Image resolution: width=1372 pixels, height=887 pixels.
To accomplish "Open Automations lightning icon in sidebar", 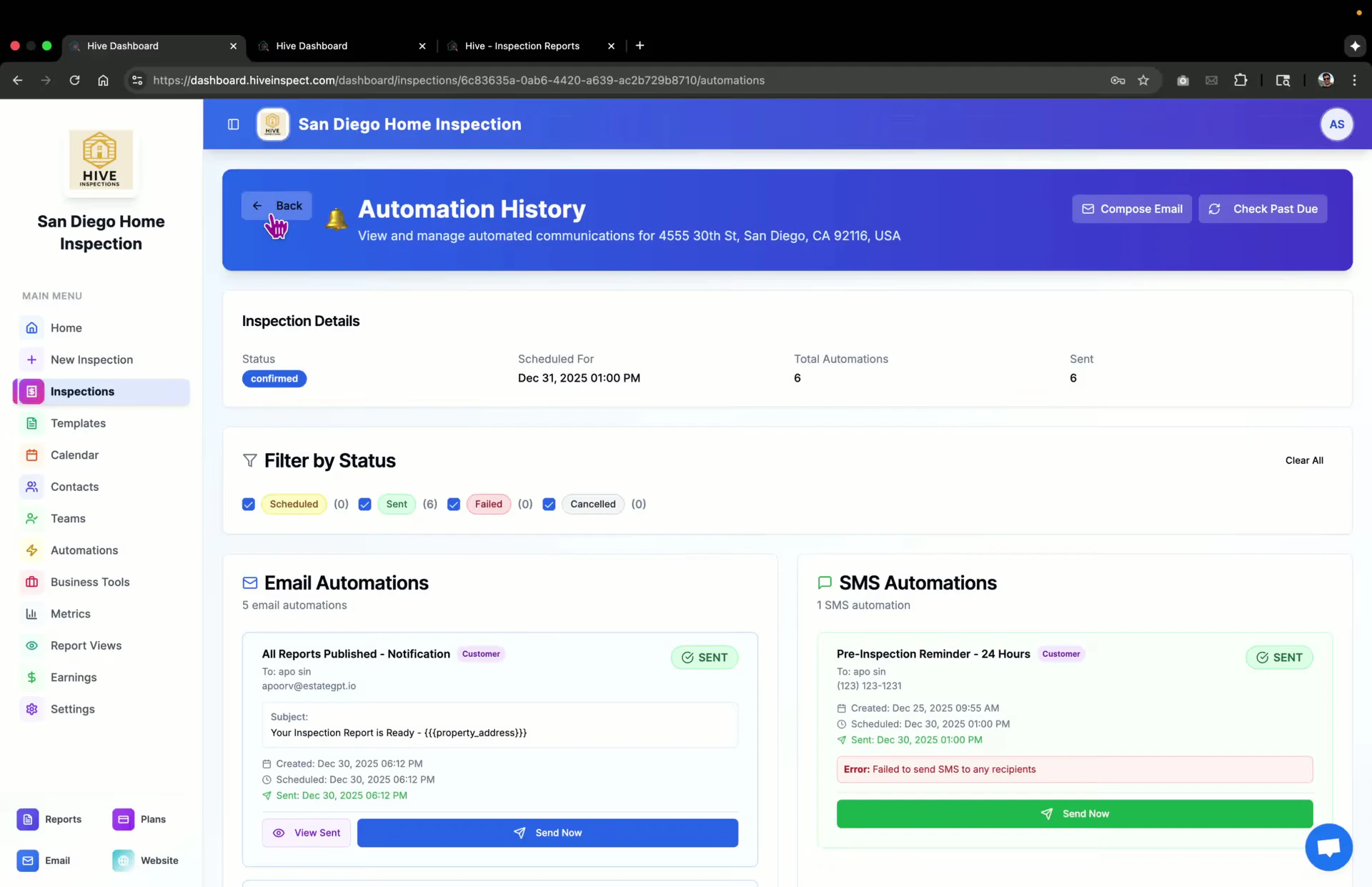I will tap(31, 550).
